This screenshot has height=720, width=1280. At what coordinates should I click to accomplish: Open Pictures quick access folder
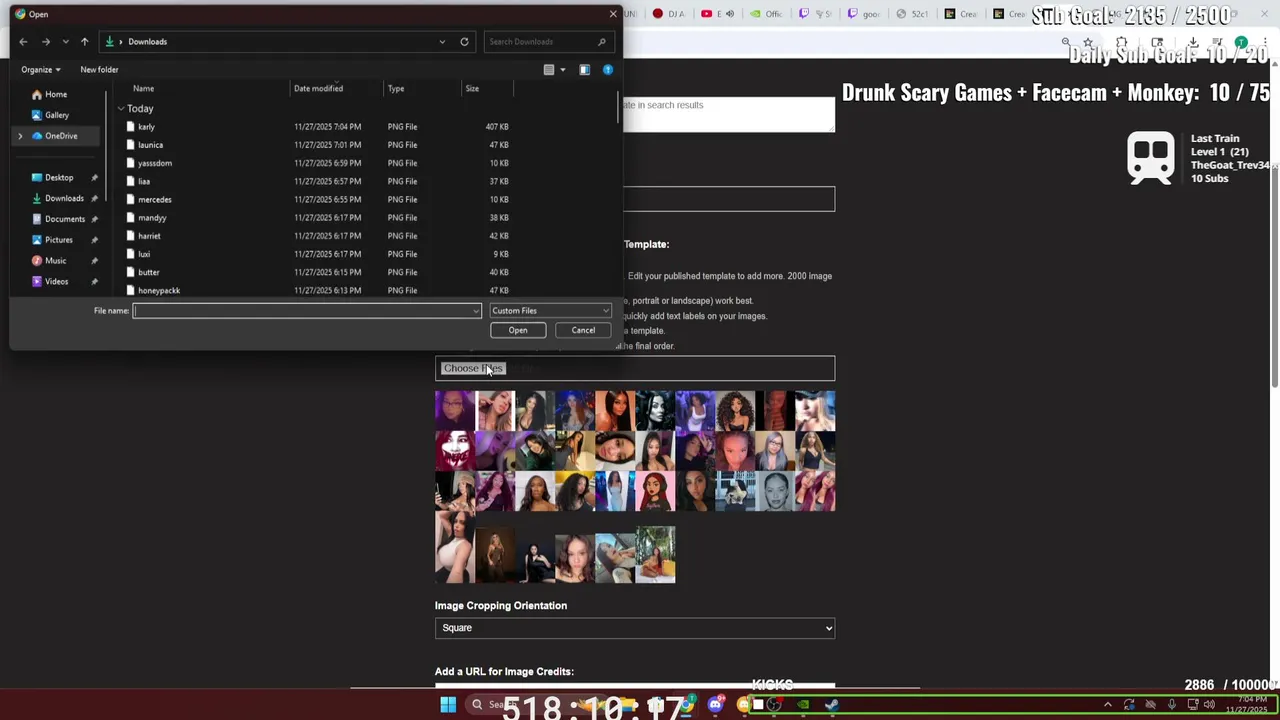58,240
